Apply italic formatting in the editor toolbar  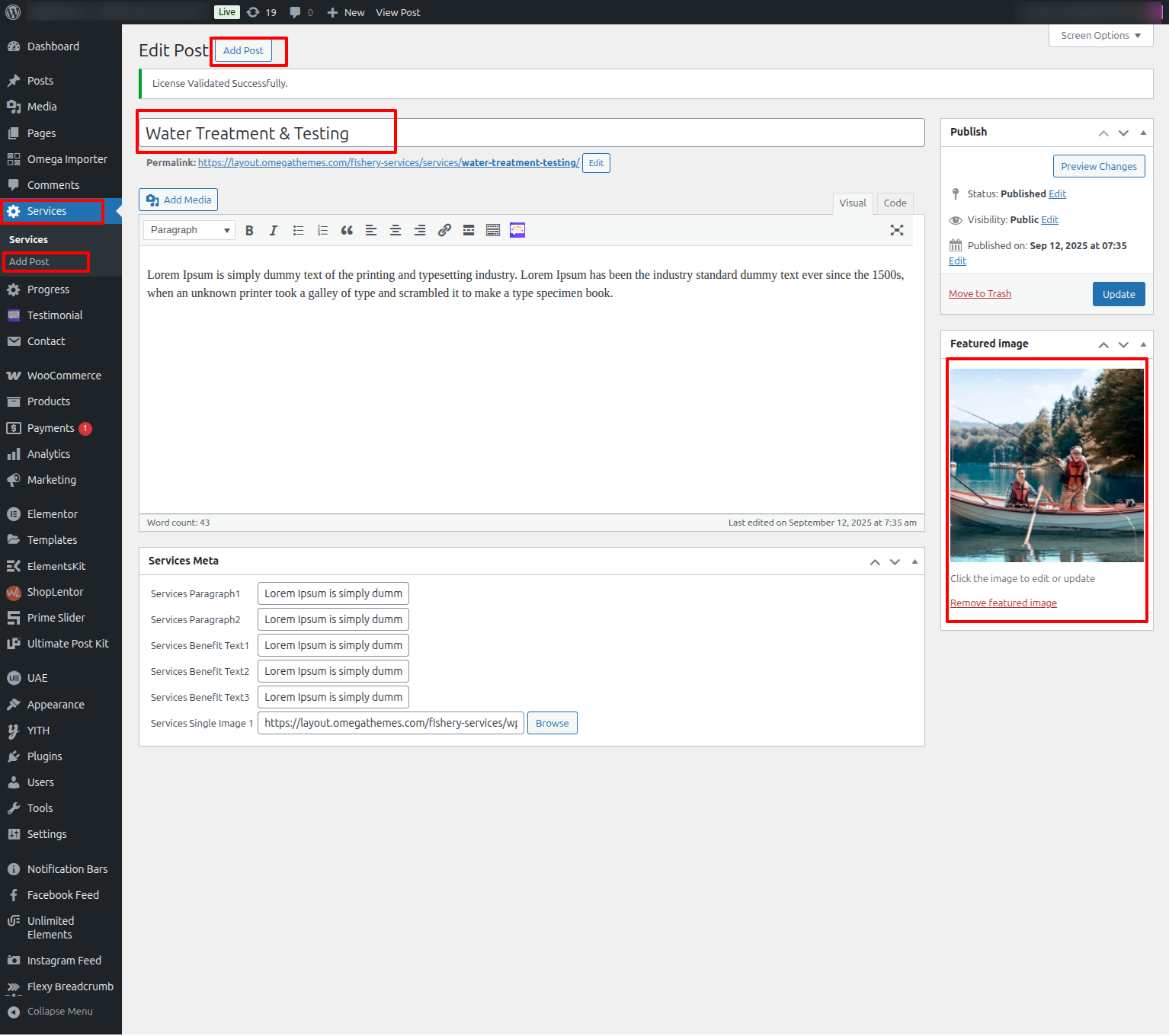point(273,230)
